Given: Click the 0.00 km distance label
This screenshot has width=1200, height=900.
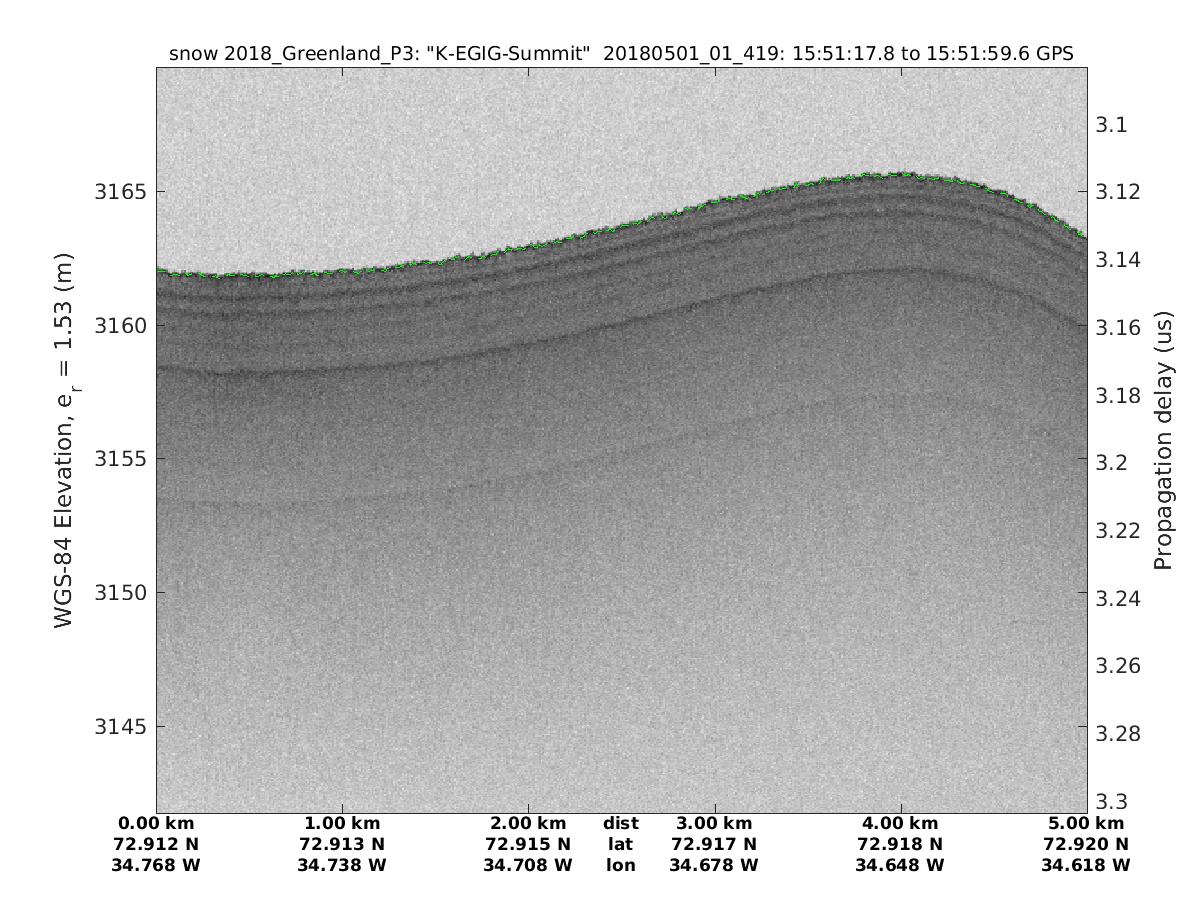Looking at the screenshot, I should pyautogui.click(x=157, y=824).
